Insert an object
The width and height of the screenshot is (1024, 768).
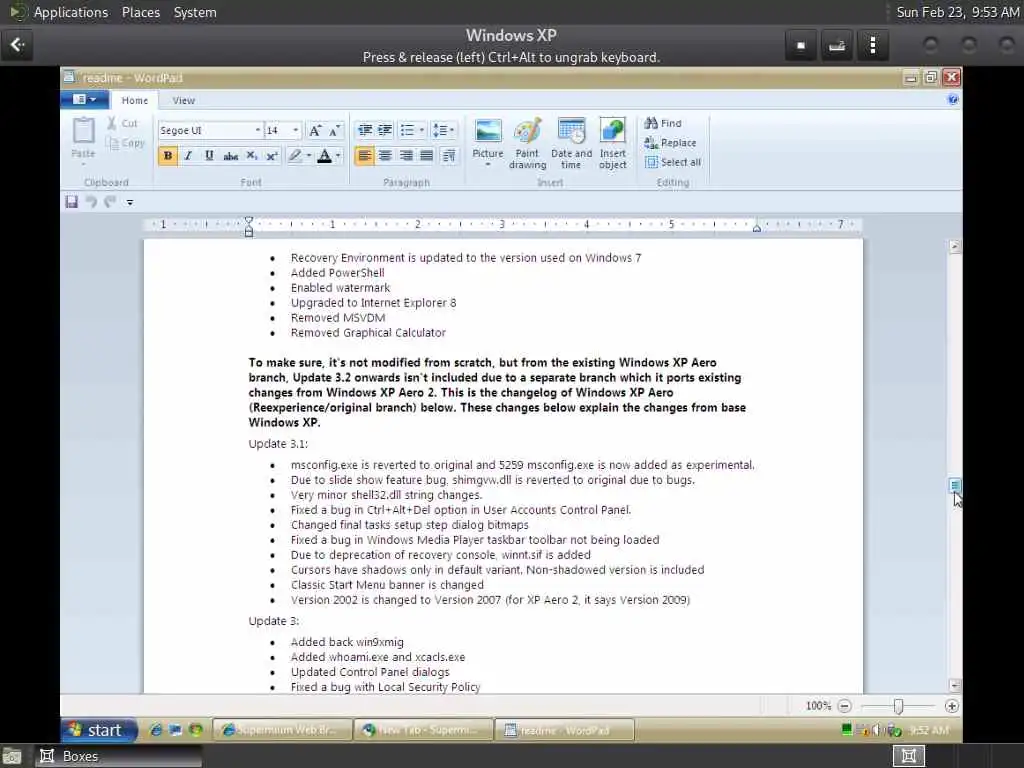tap(613, 144)
